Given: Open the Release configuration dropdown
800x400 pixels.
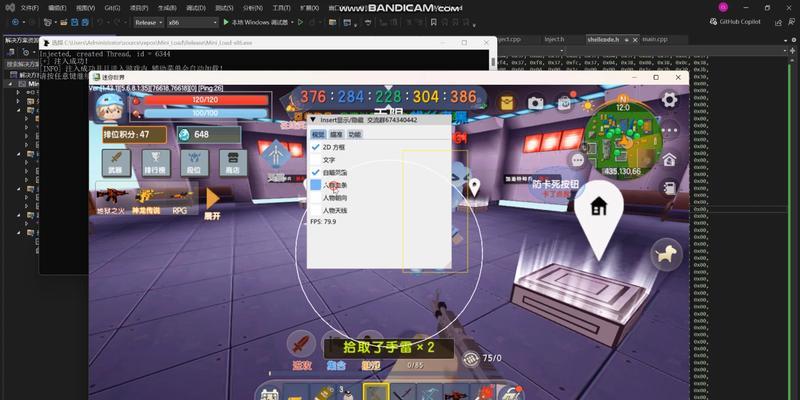Looking at the screenshot, I should click(x=149, y=22).
